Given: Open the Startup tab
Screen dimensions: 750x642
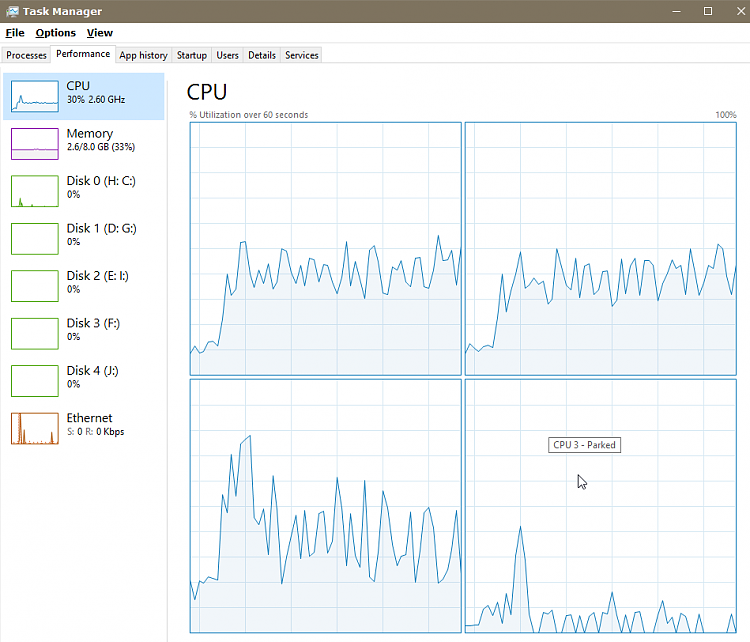Looking at the screenshot, I should coord(192,55).
